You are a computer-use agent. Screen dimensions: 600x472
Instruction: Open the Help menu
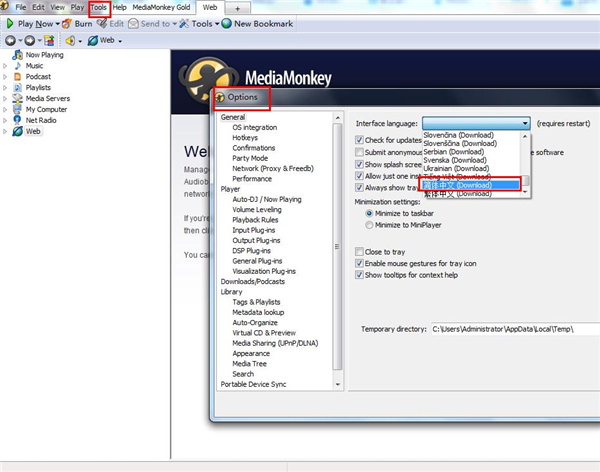[119, 7]
